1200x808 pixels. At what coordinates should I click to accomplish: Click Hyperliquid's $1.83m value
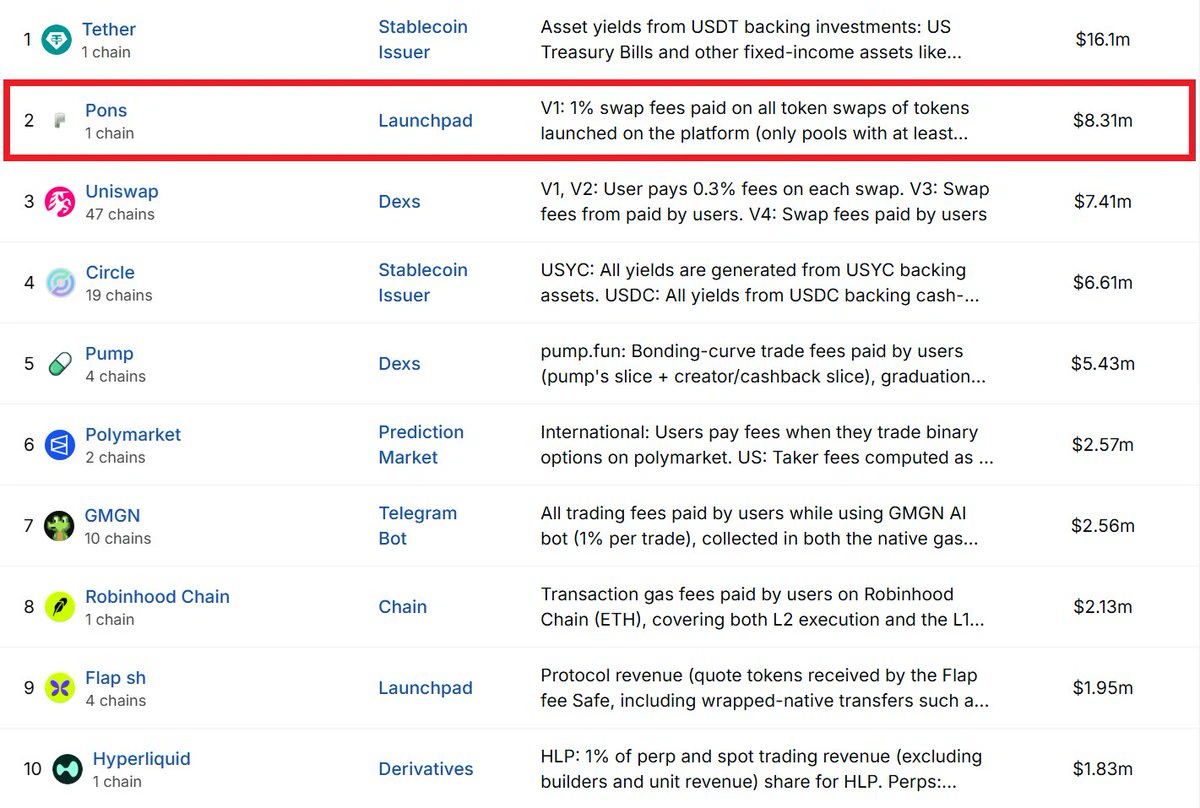1103,769
